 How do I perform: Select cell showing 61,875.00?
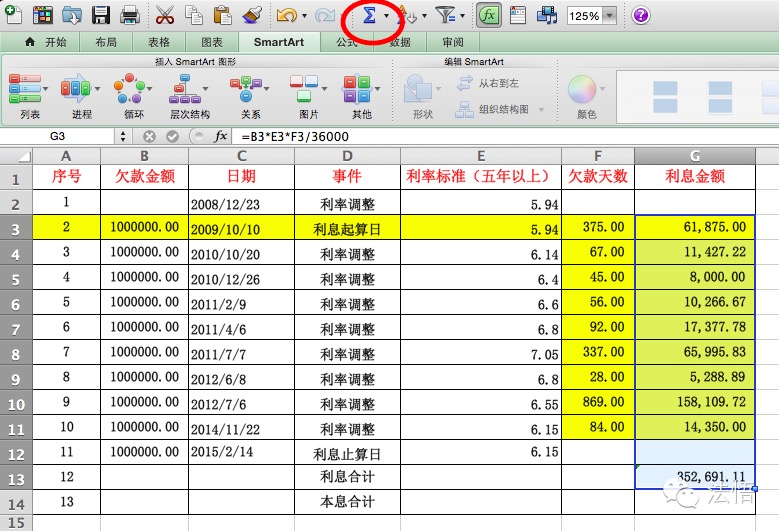pos(695,228)
